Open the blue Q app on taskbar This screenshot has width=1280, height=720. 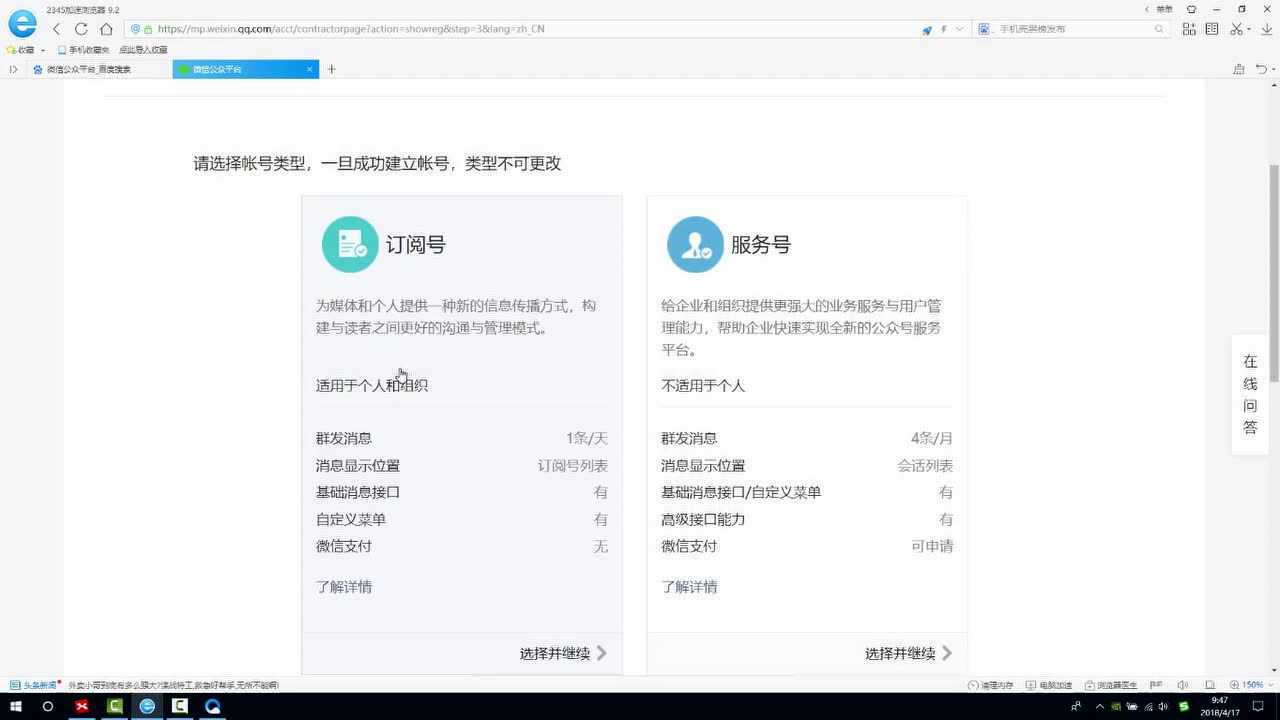click(212, 706)
